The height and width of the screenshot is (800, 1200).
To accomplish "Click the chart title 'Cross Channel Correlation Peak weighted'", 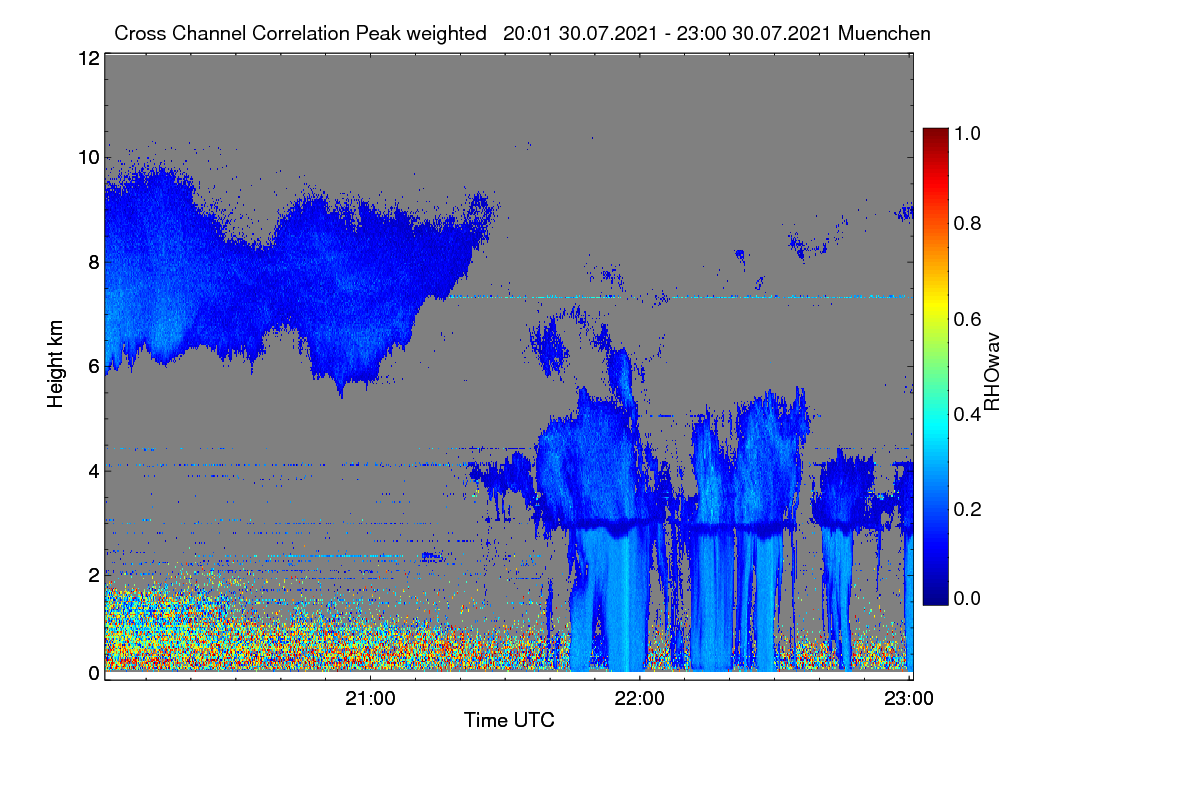I will tap(300, 33).
